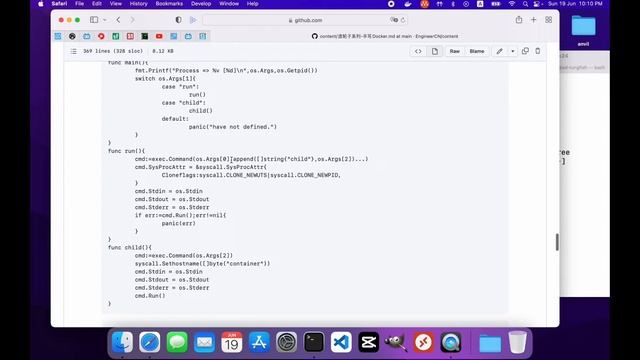Open the Window menu
The image size is (640, 360).
(x=229, y=4)
